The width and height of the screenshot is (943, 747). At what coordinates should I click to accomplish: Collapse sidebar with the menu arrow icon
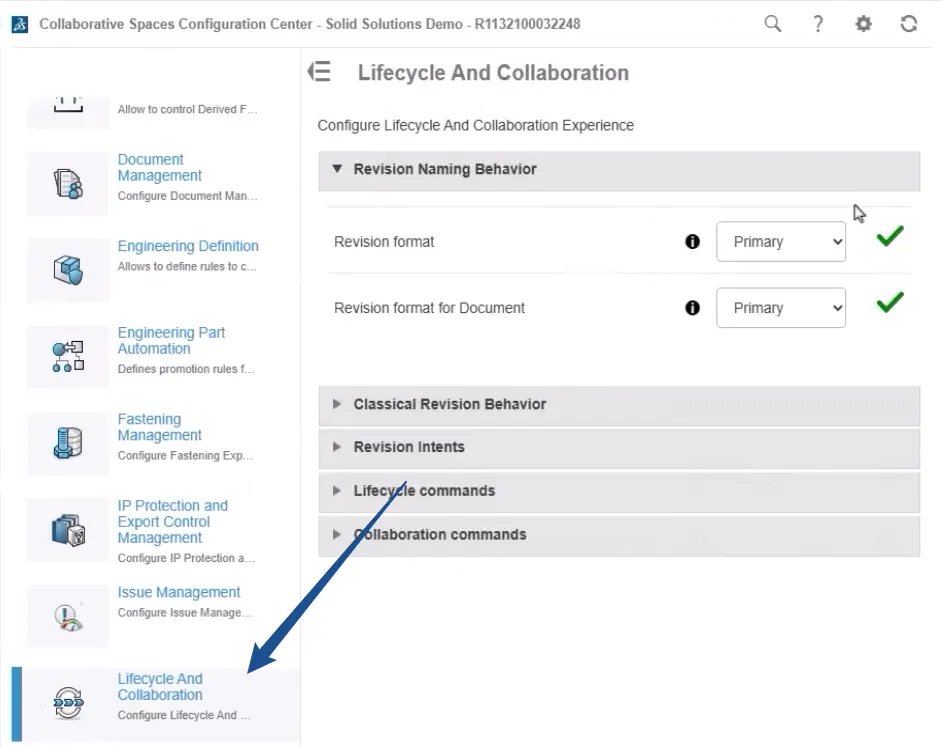point(319,72)
